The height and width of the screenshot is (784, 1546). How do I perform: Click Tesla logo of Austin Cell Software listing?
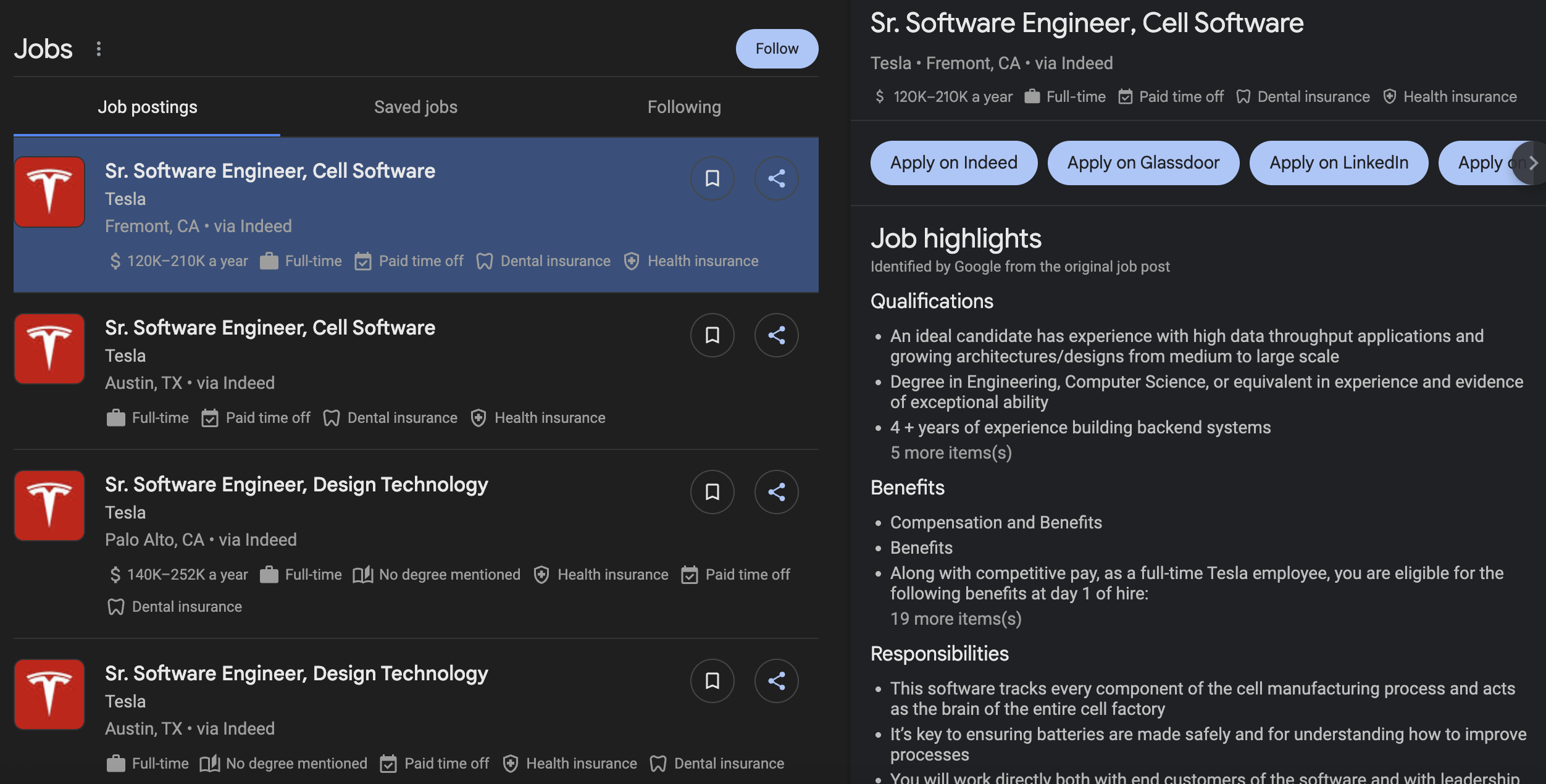49,349
